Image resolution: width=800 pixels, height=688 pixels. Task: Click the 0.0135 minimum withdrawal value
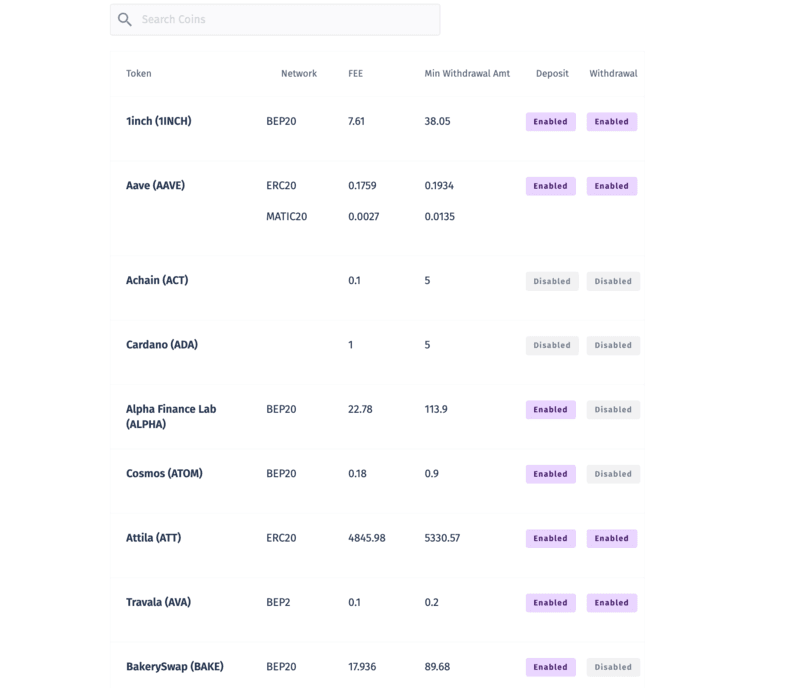point(439,216)
